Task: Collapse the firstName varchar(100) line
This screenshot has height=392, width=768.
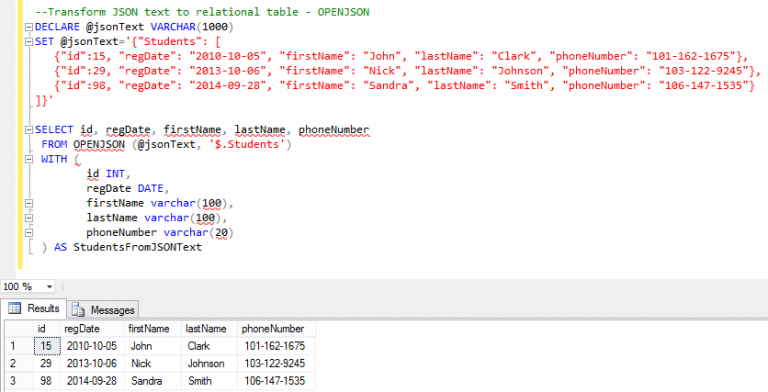Action: tap(29, 203)
